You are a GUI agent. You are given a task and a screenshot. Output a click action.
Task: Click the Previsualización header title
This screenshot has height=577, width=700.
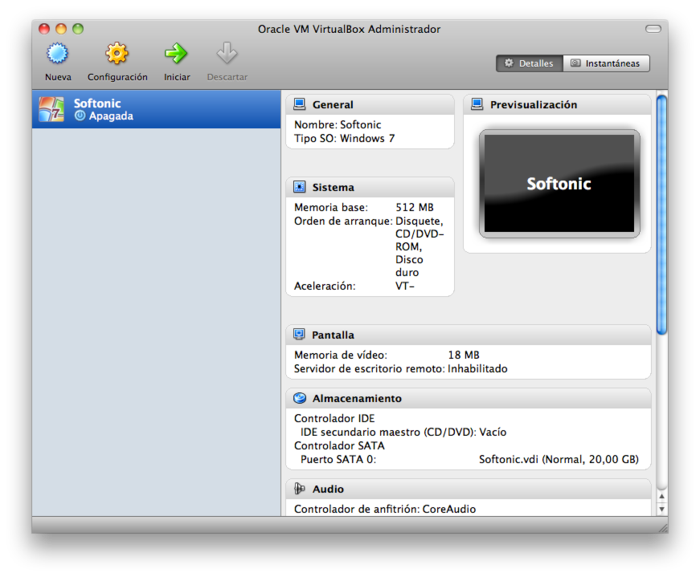point(533,105)
